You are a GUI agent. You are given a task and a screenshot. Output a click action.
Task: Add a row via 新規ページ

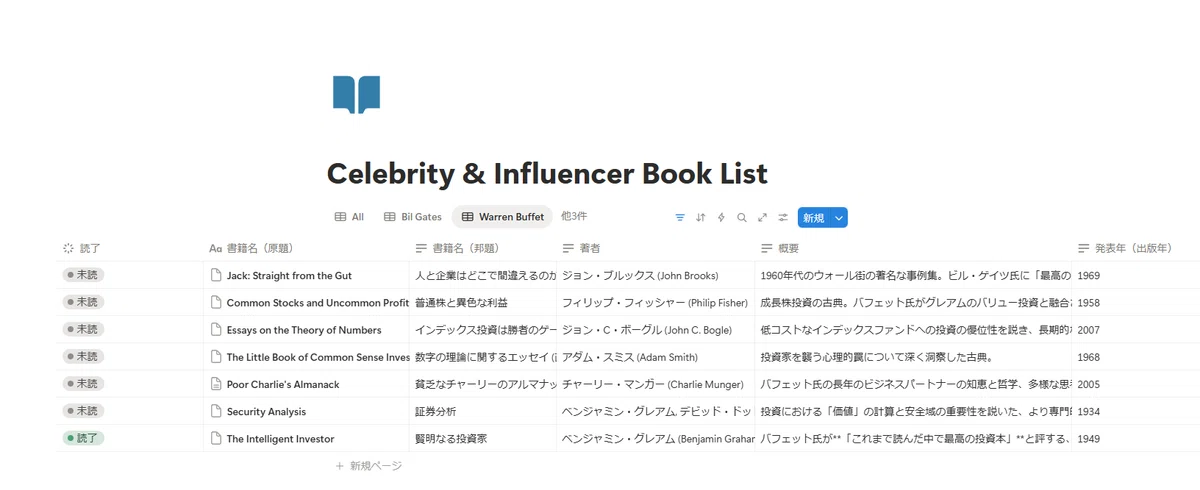coord(369,466)
